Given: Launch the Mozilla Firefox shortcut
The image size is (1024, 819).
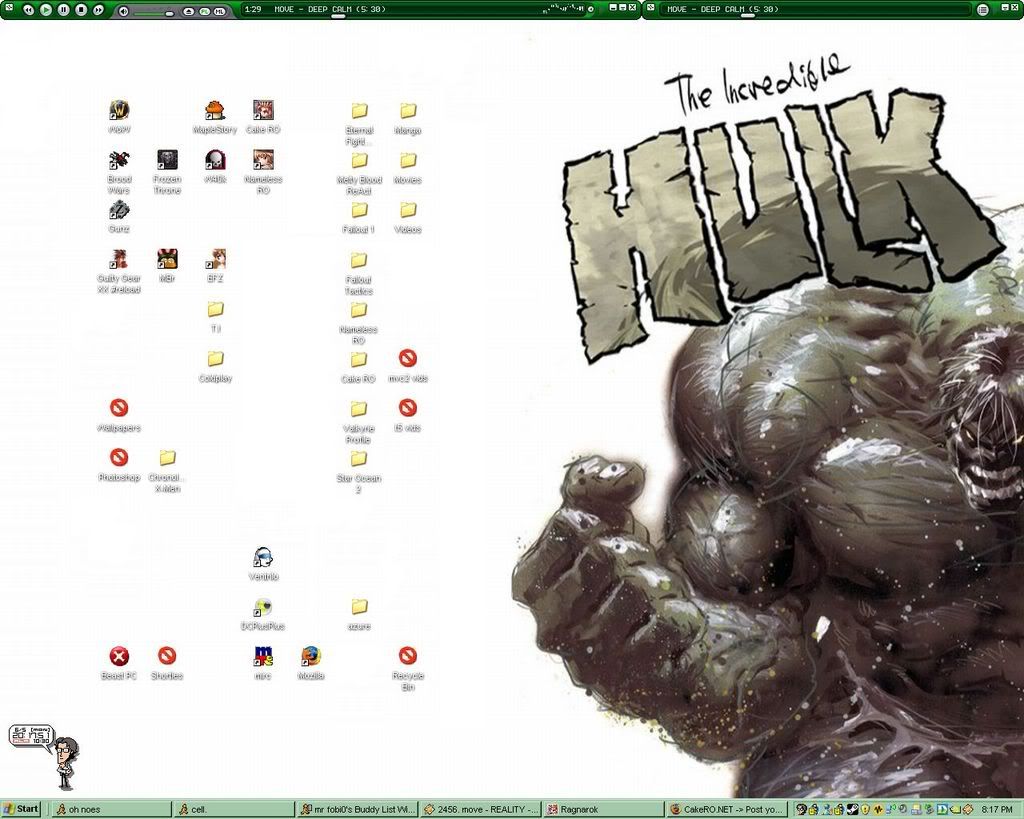Looking at the screenshot, I should coord(311,664).
